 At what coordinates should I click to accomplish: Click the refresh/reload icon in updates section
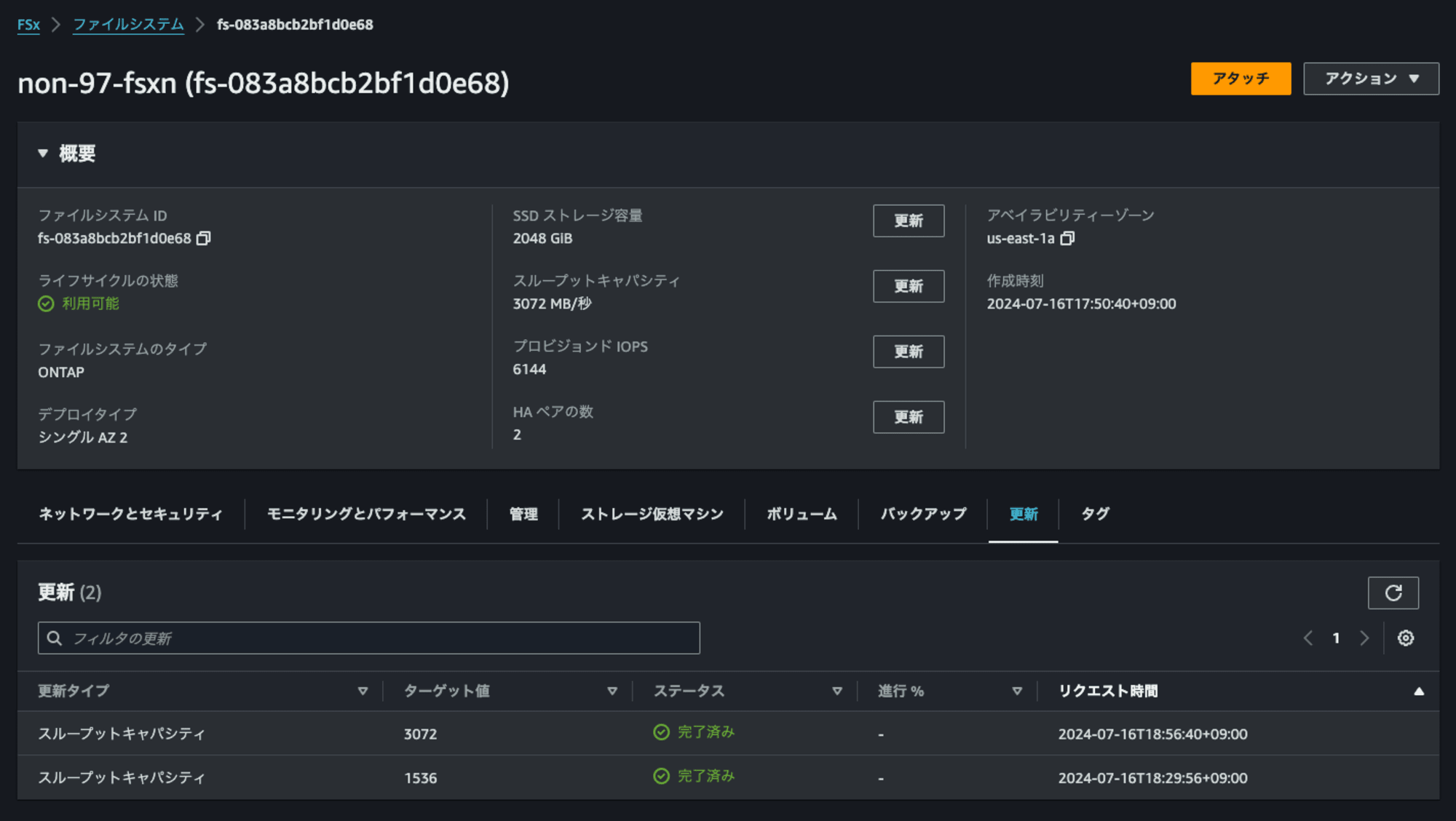coord(1395,592)
